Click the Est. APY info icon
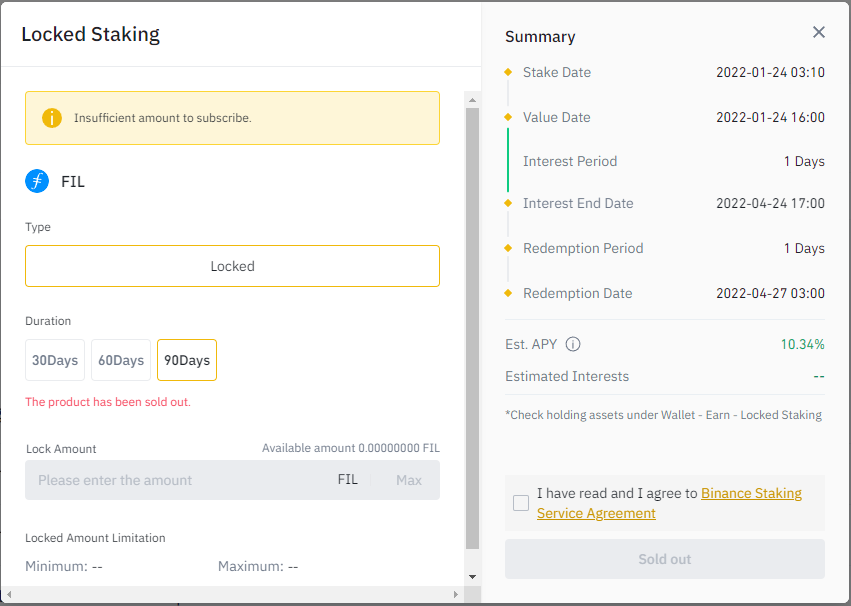 (x=573, y=345)
